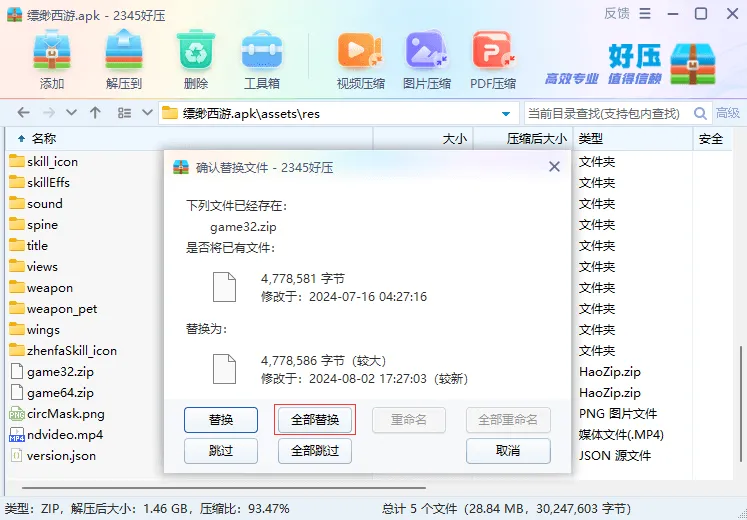
Task: Click the 安全 column header
Action: point(711,139)
